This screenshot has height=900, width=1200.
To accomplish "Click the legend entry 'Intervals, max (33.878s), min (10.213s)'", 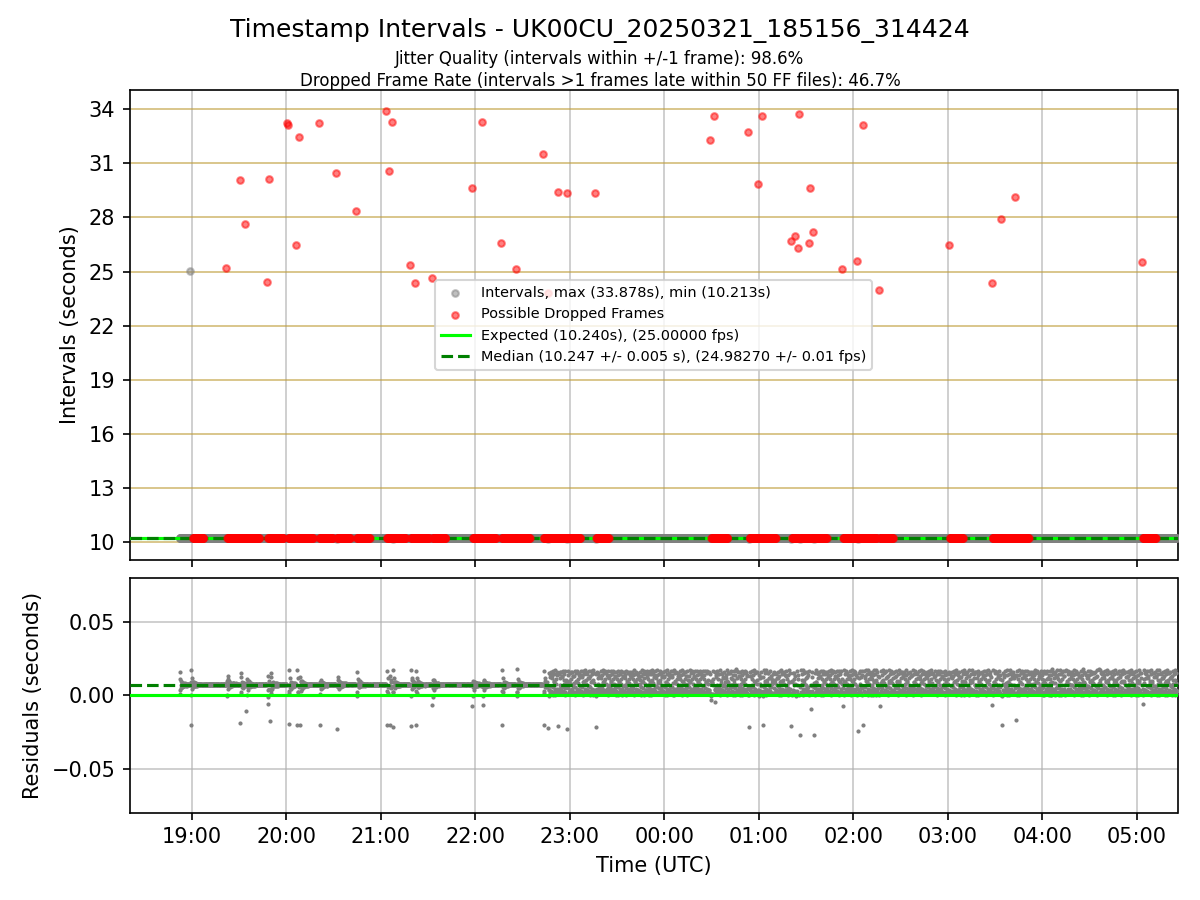I will (625, 293).
